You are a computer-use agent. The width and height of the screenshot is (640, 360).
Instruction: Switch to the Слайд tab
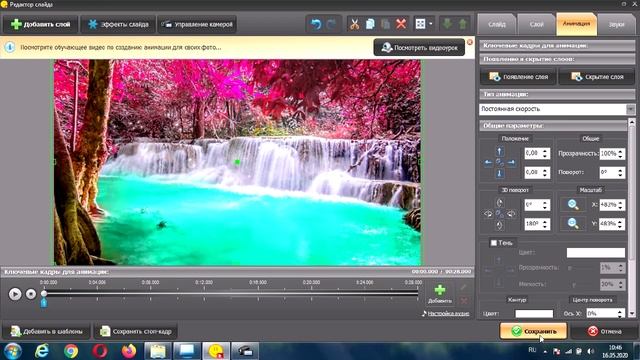click(497, 24)
